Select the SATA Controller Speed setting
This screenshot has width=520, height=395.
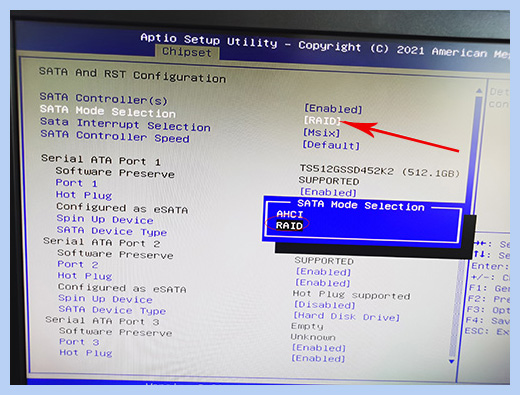[x=115, y=136]
